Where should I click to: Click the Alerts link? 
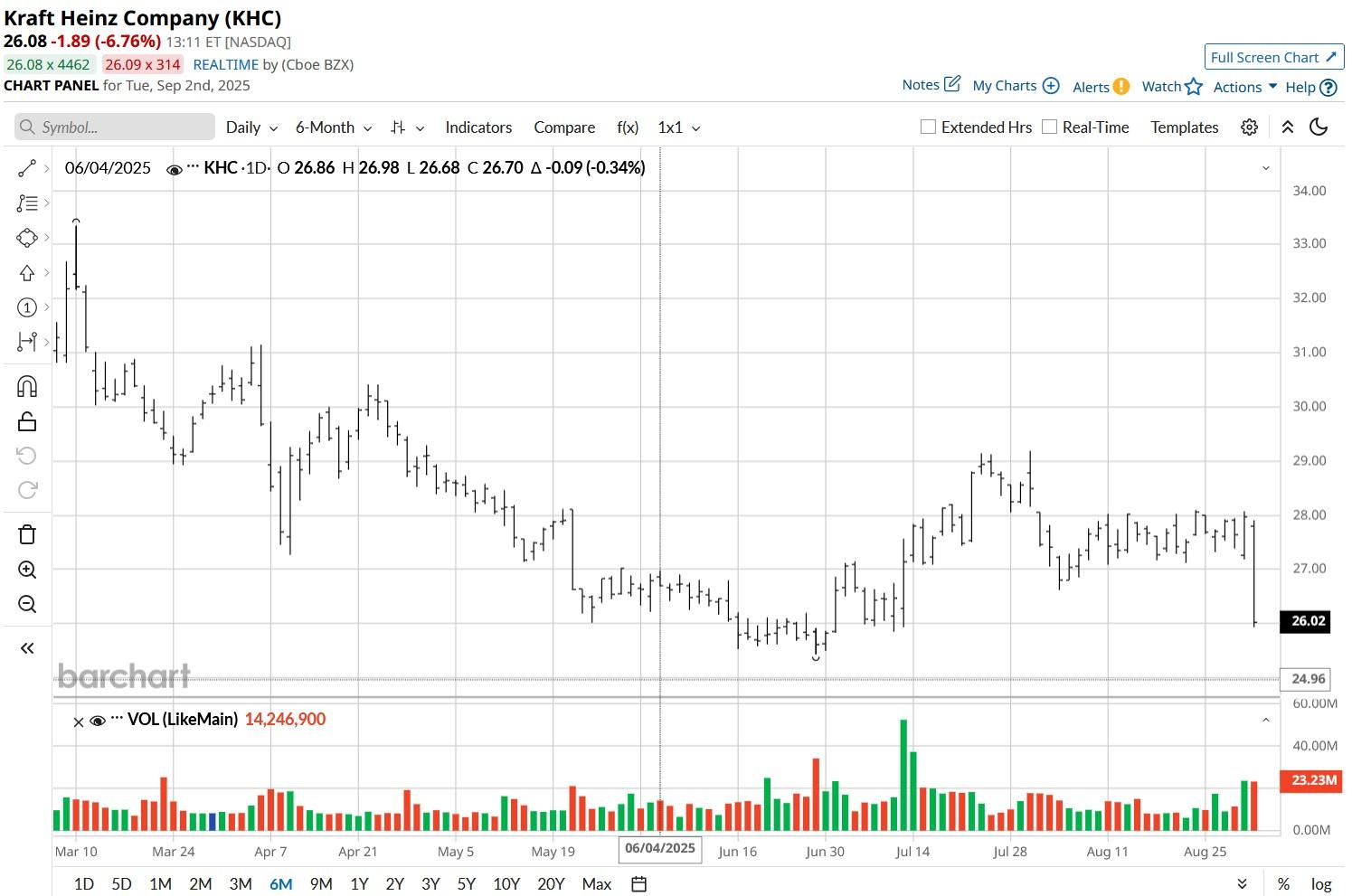coord(1101,87)
